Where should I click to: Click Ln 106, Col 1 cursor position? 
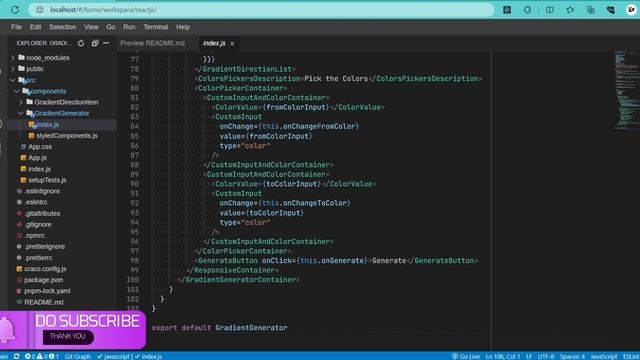[502, 356]
